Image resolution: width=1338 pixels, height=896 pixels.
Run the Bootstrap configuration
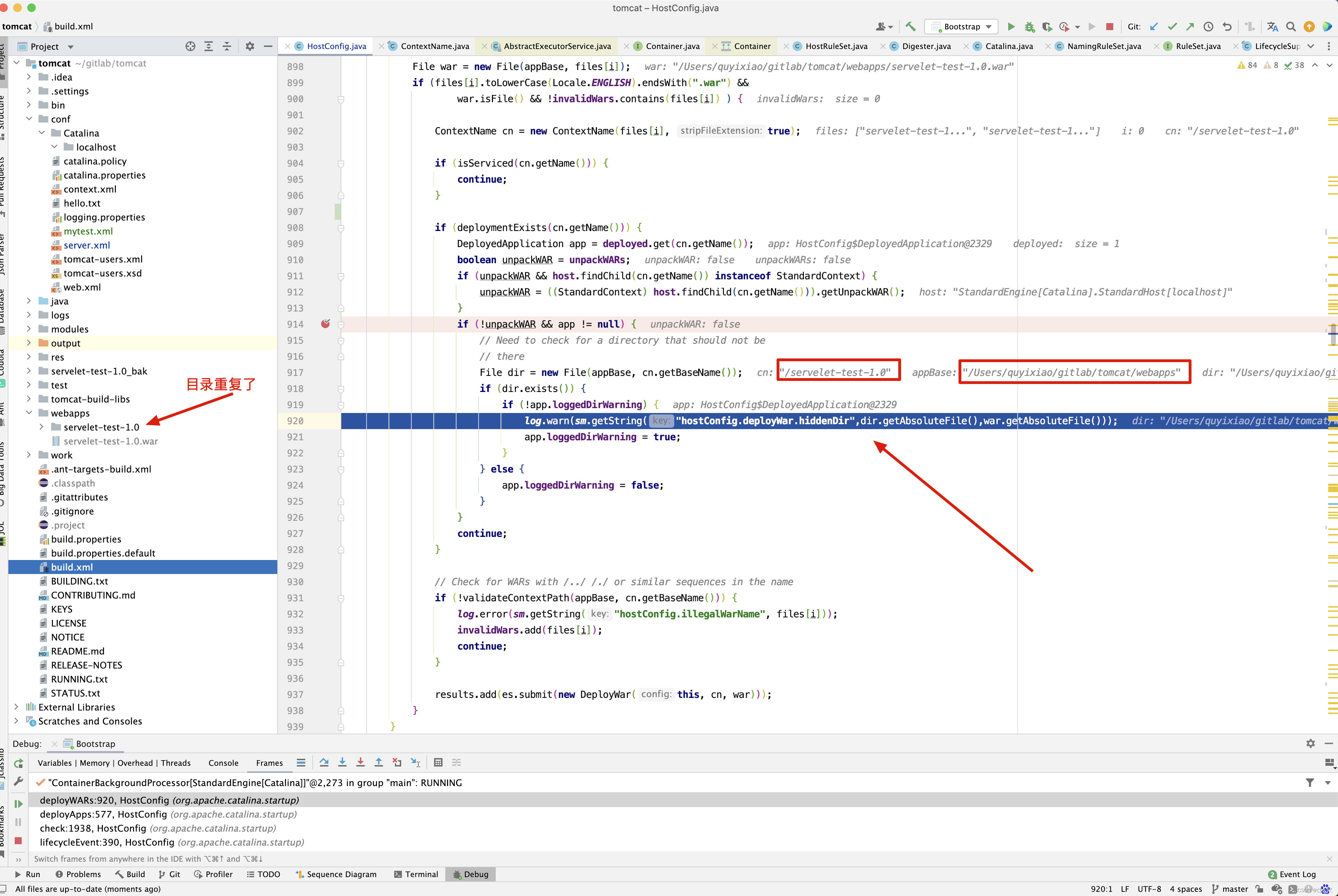pyautogui.click(x=1011, y=26)
